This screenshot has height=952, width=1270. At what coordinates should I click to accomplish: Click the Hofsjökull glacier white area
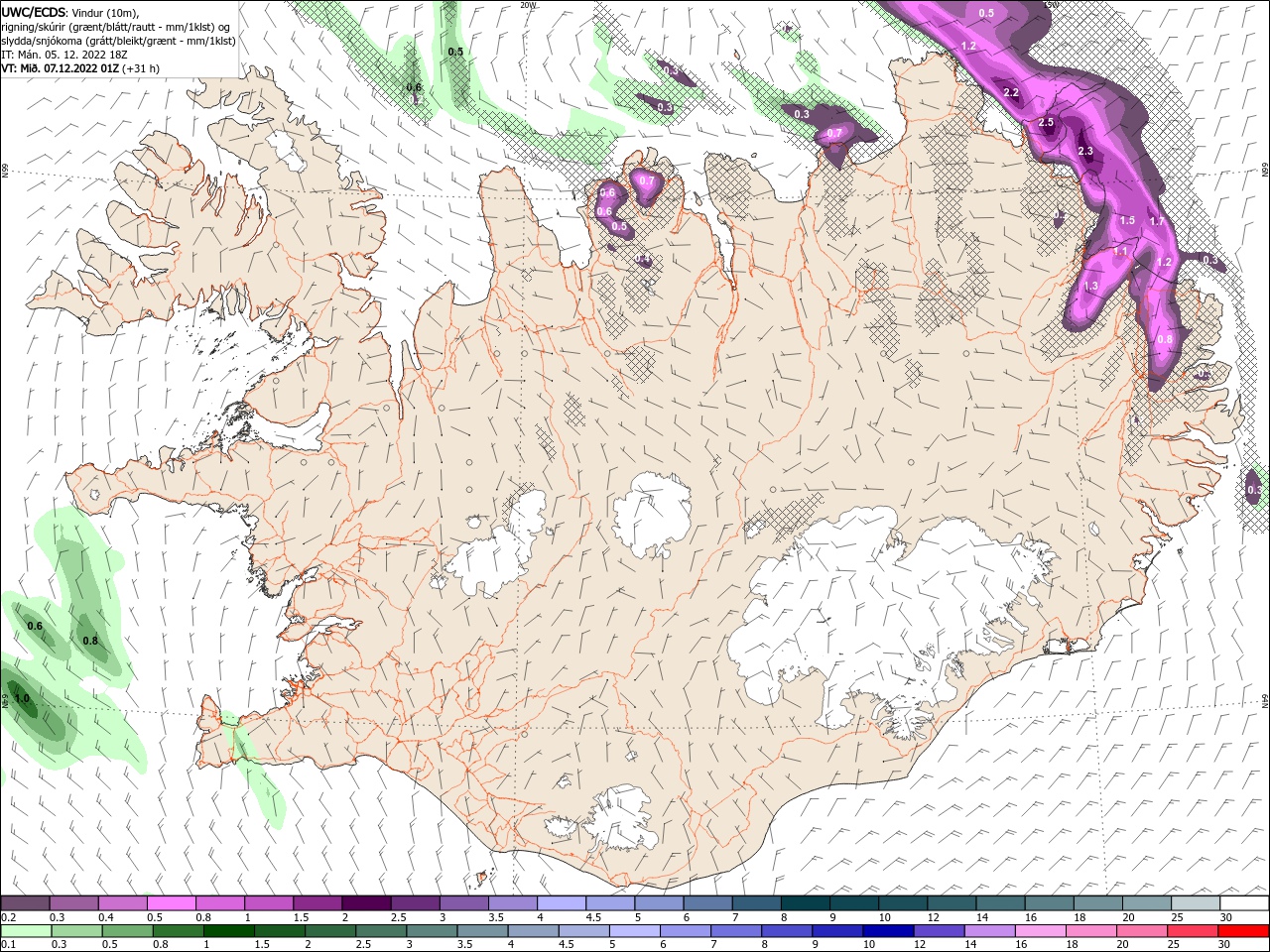pos(652,513)
